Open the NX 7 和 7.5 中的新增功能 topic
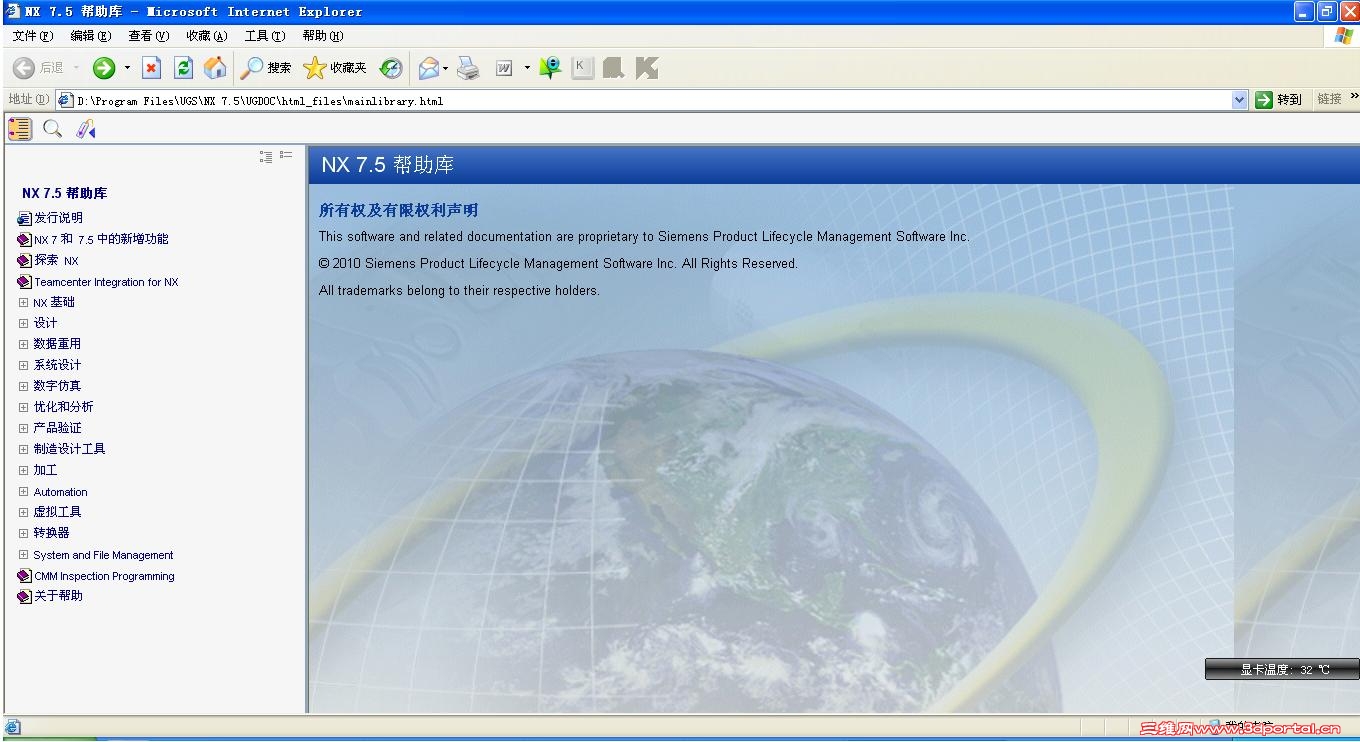 coord(101,239)
